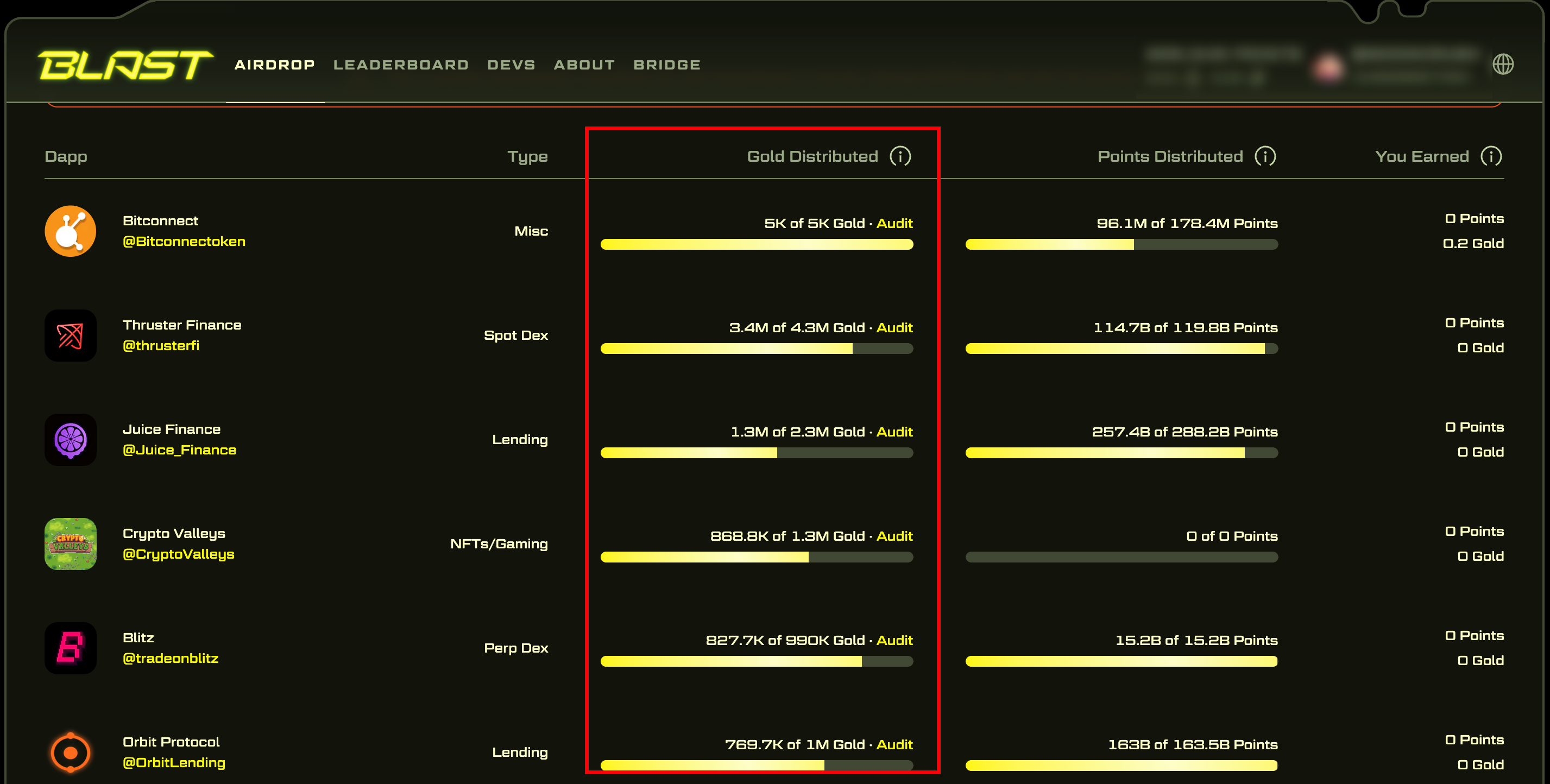
Task: Open the @thrusterfi link
Action: point(161,346)
